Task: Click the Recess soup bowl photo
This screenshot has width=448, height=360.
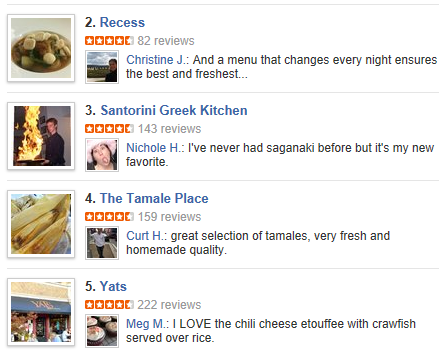Action: tap(41, 48)
